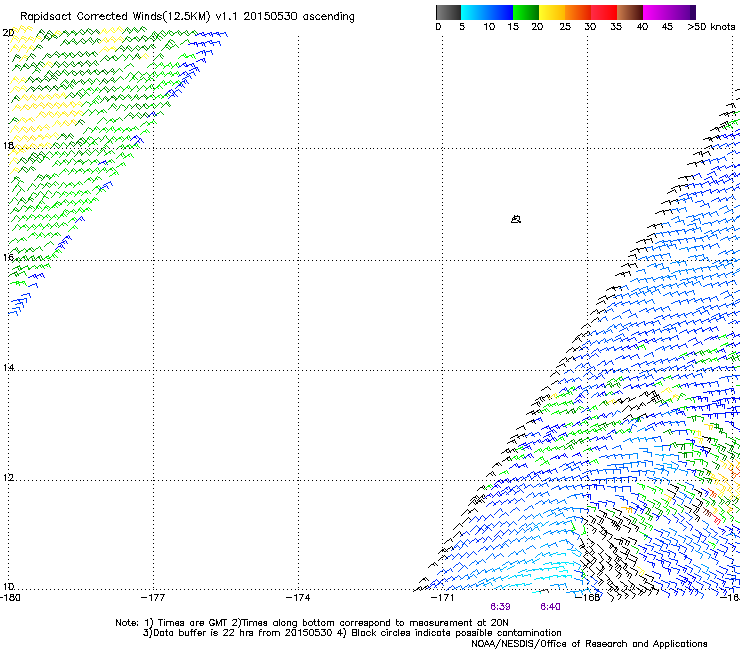The width and height of the screenshot is (740, 650).
Task: Click the orange 25-30 knots legend swatch
Action: click(578, 12)
